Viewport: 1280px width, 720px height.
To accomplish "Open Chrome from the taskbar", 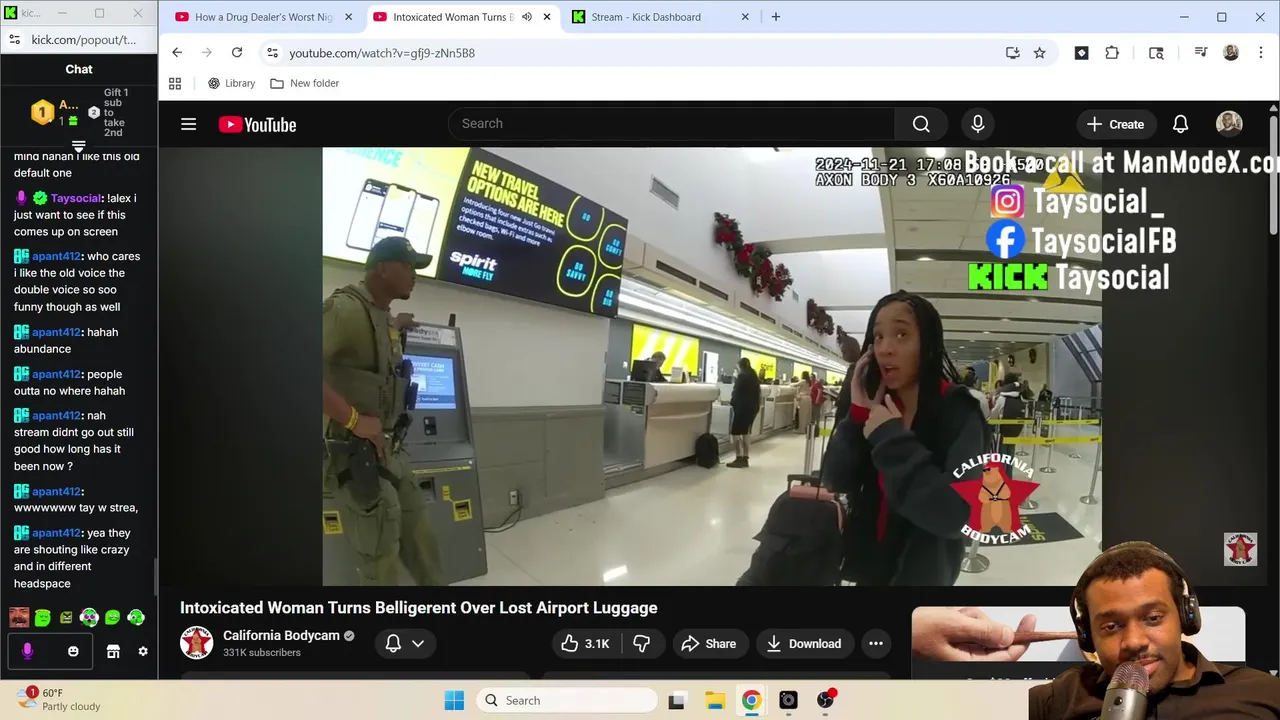I will point(751,700).
